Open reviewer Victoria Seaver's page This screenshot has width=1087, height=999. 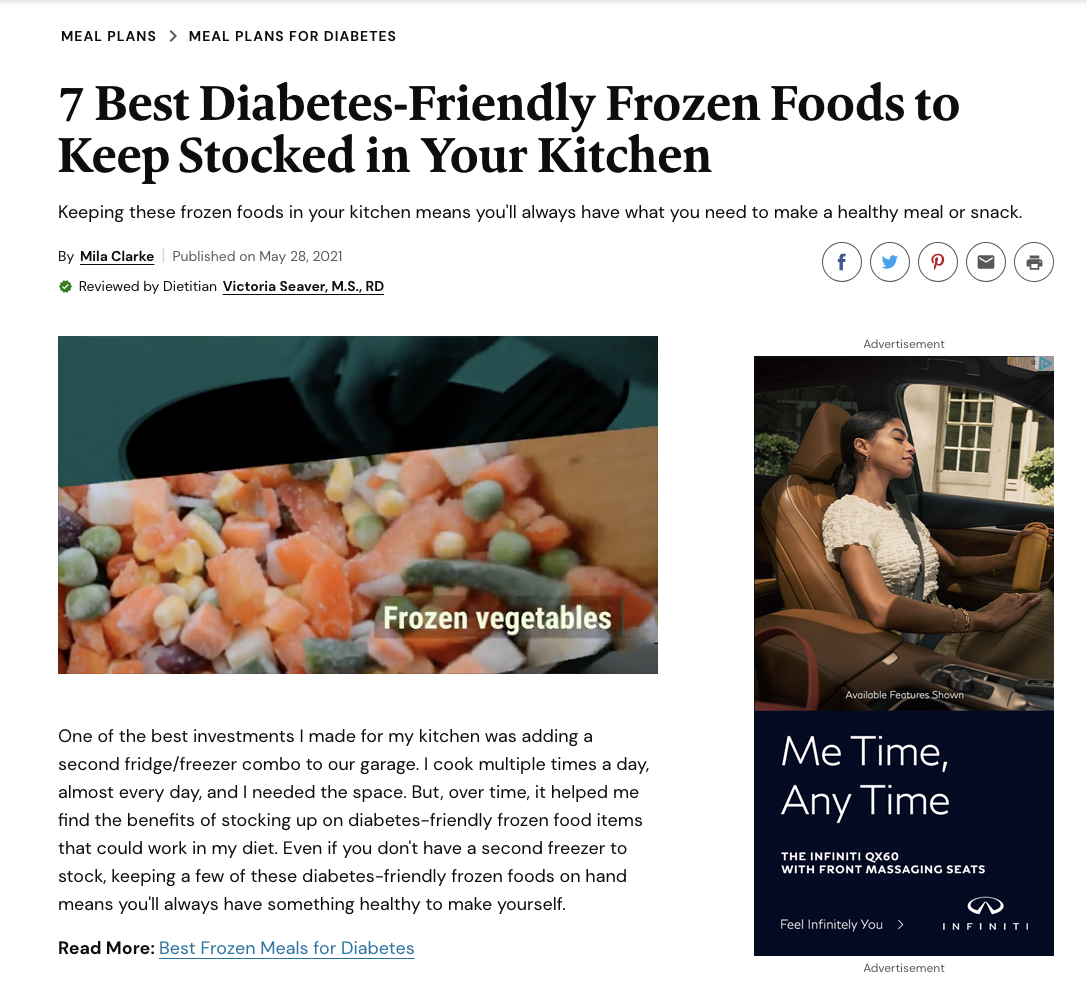303,286
